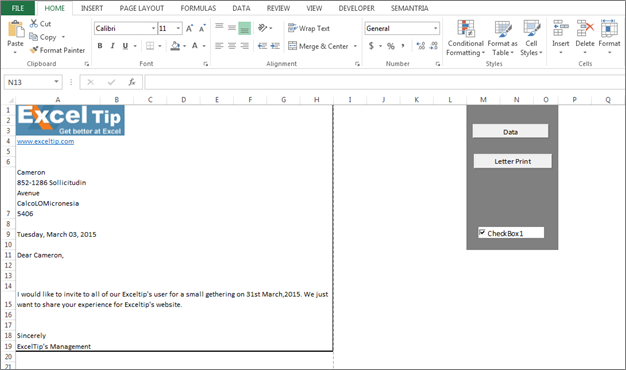Expand the Name Box dropdown arrow
This screenshot has height=370, width=626.
click(56, 82)
